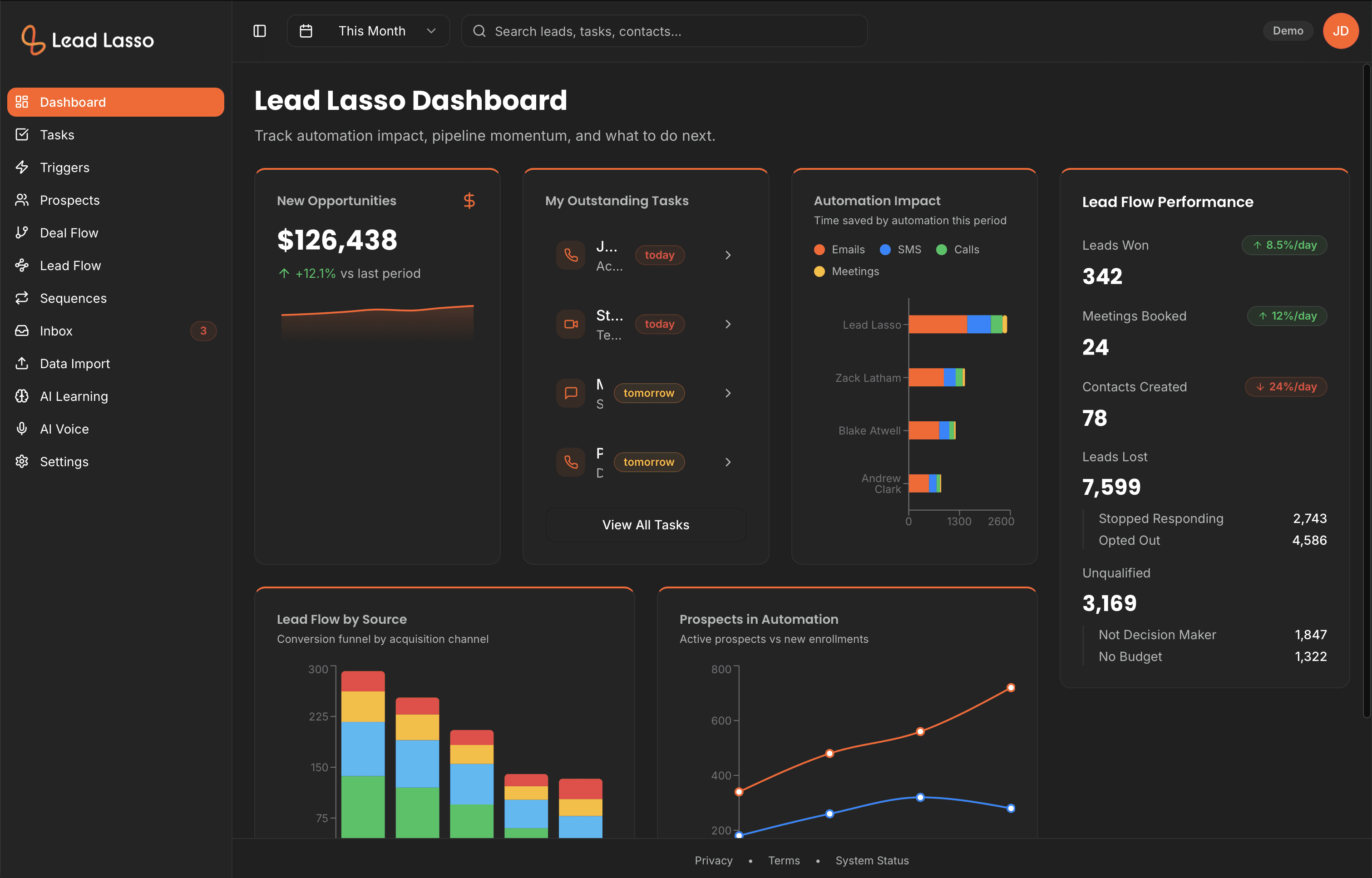This screenshot has height=878, width=1372.
Task: Open Inbox with 3 unread
Action: pos(56,330)
